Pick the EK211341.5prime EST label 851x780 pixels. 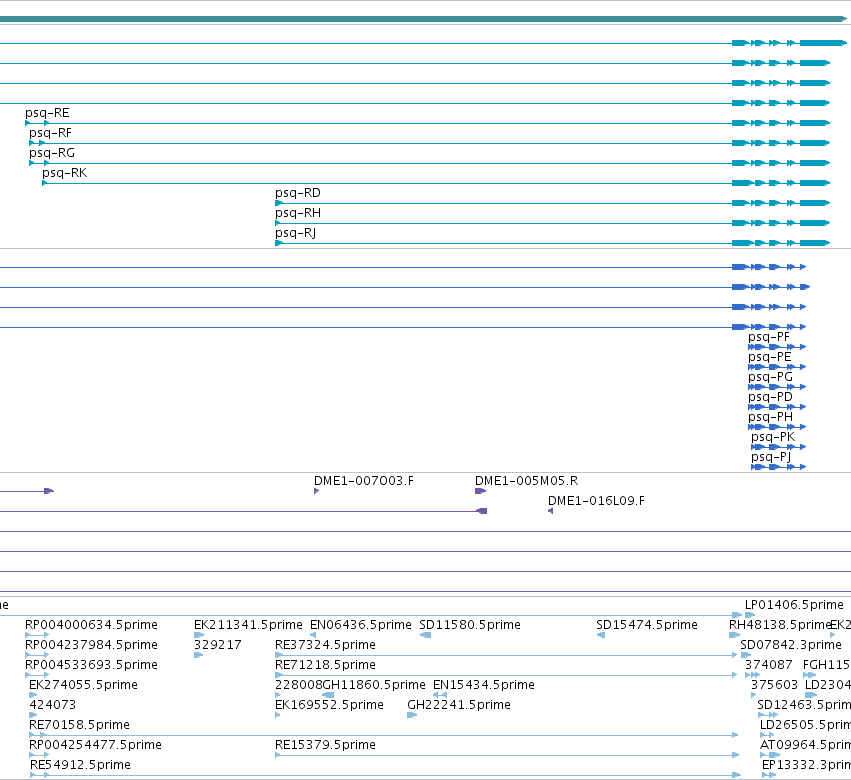248,625
